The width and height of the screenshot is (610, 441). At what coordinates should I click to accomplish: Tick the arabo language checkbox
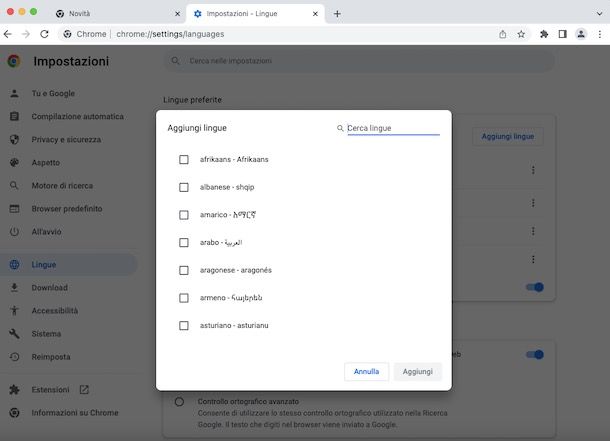click(184, 242)
